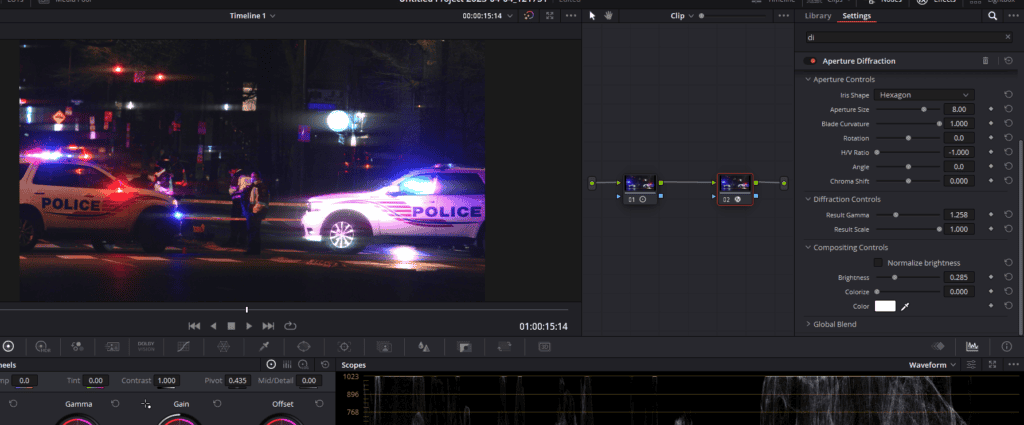Stop playback

[231, 326]
